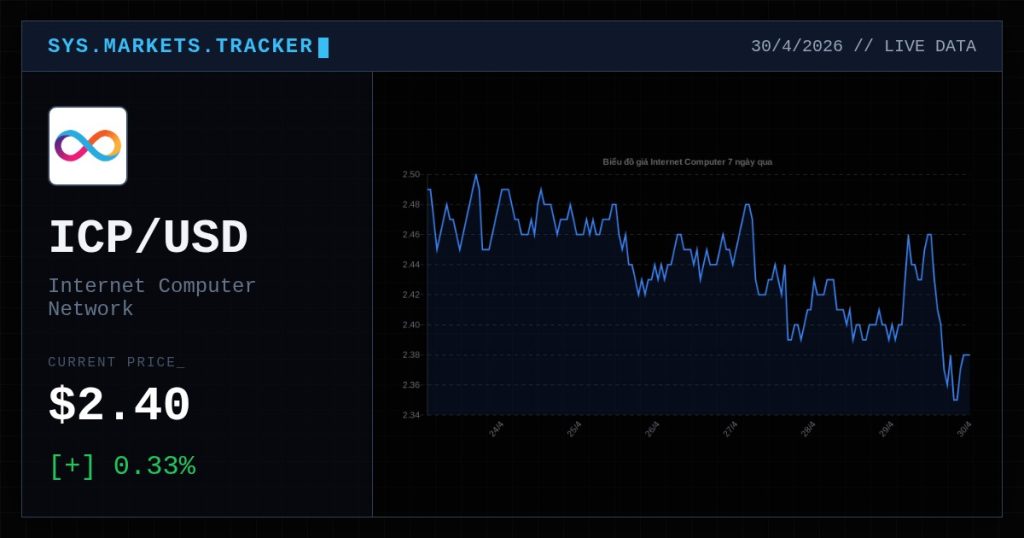Click the 29/4 date label on x-axis
This screenshot has width=1024, height=538.
click(x=886, y=429)
